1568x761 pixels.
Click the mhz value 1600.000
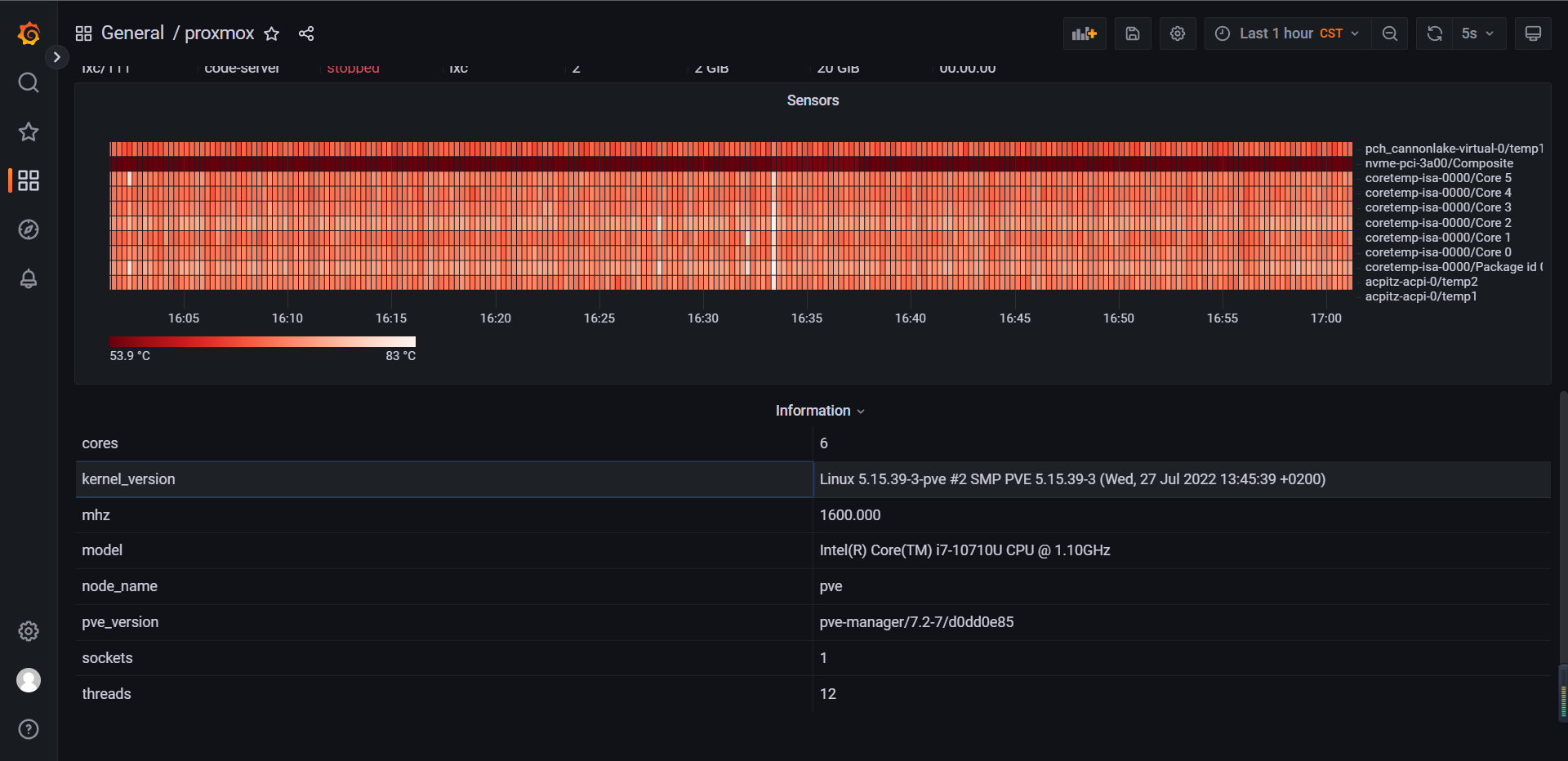(850, 515)
